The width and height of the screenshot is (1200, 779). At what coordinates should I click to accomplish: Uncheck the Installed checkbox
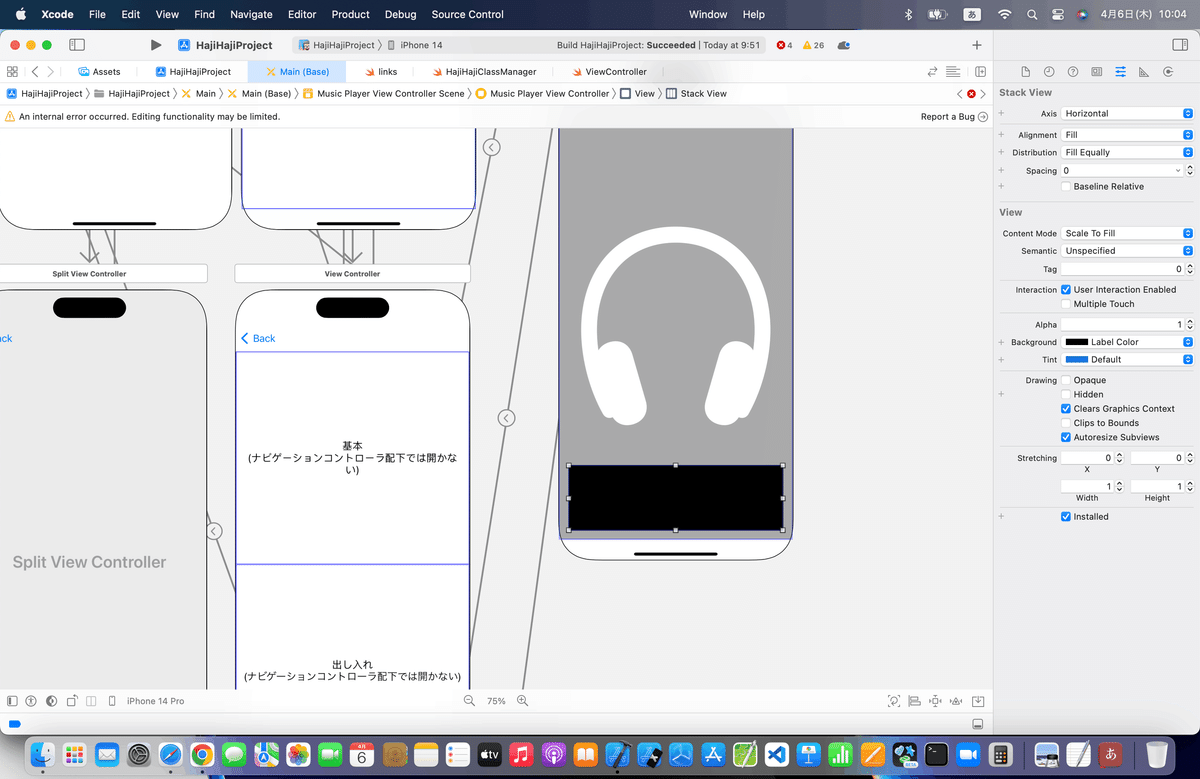pyautogui.click(x=1066, y=517)
